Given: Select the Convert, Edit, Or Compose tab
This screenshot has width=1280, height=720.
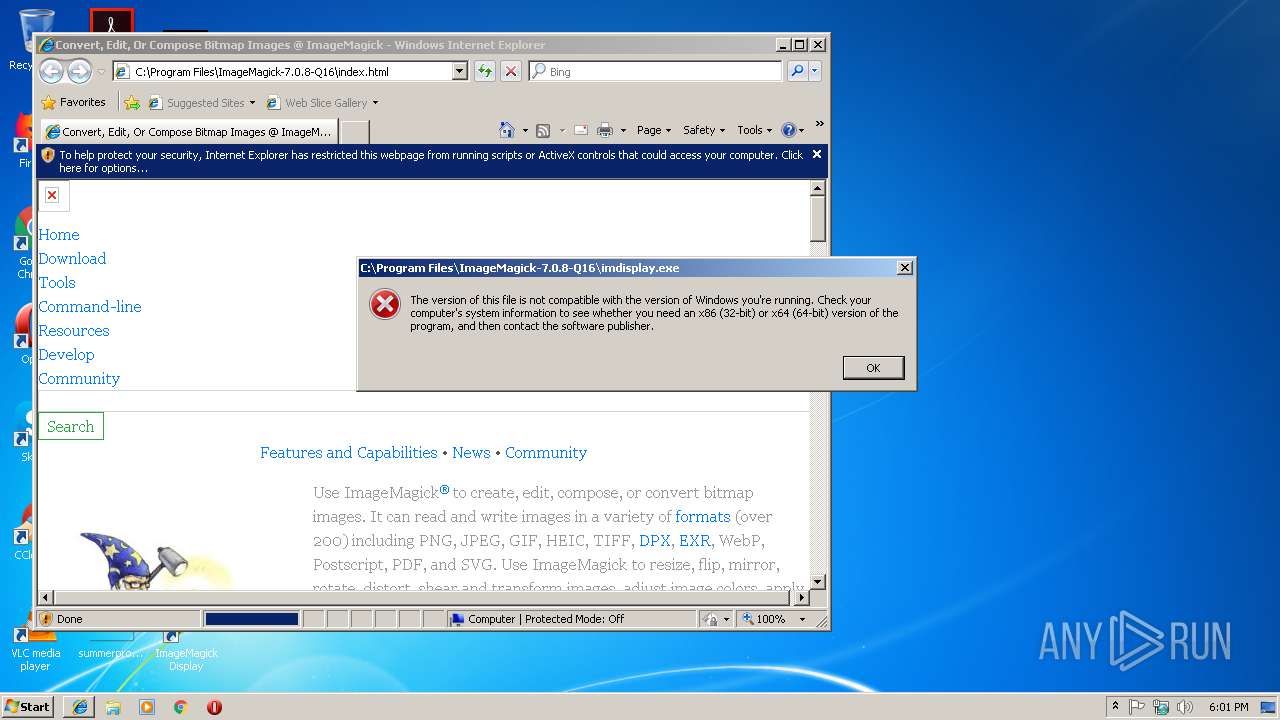Looking at the screenshot, I should pyautogui.click(x=188, y=132).
